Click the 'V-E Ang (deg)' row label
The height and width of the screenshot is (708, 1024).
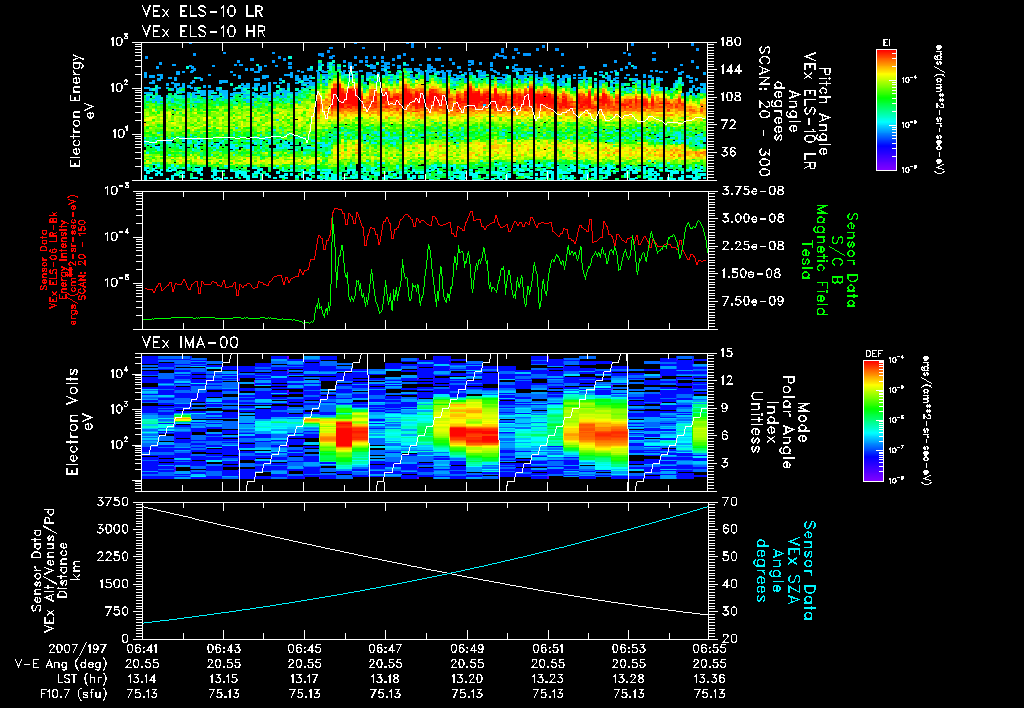coord(61,664)
